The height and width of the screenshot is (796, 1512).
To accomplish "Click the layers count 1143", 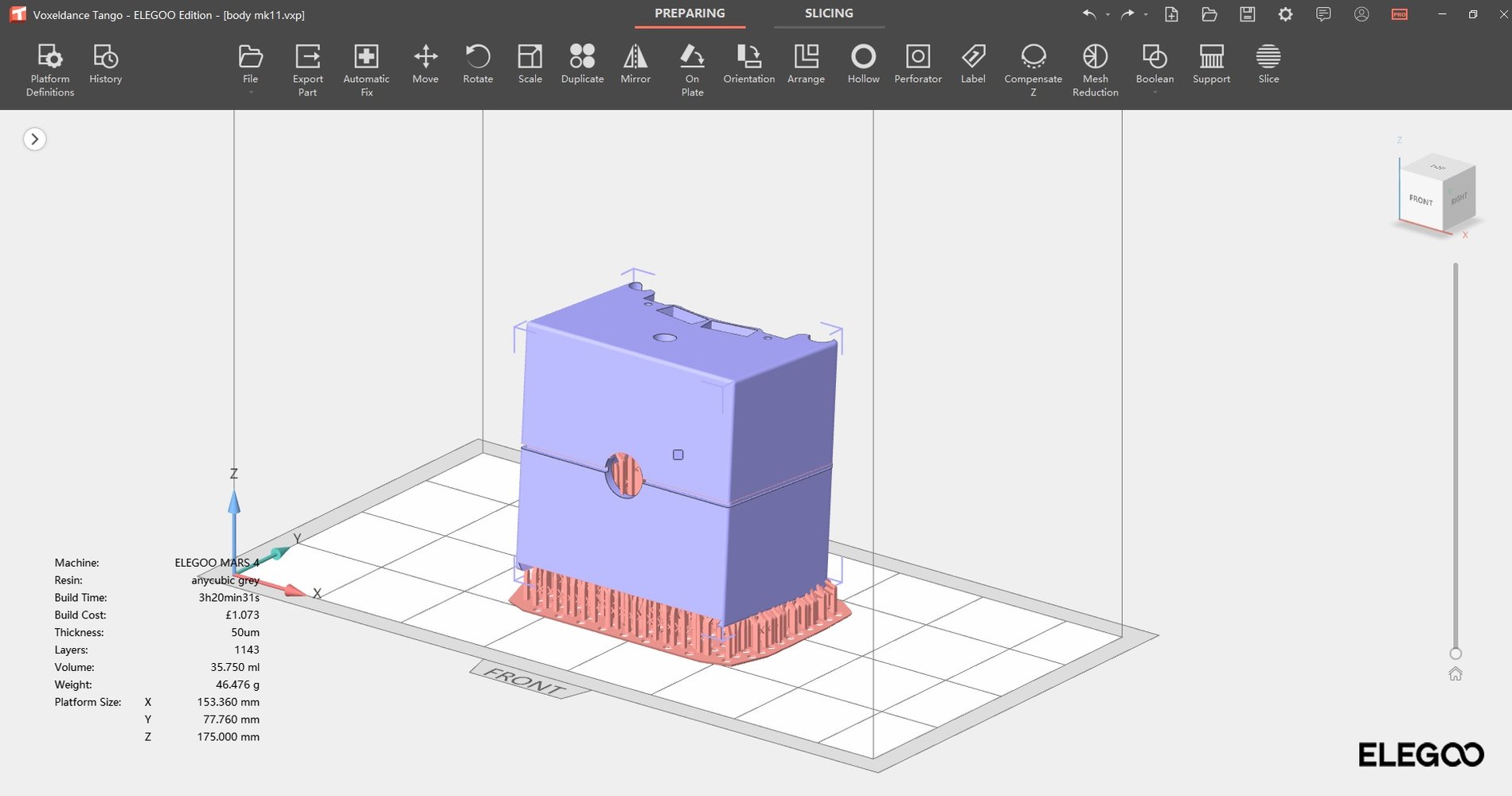I will (247, 650).
